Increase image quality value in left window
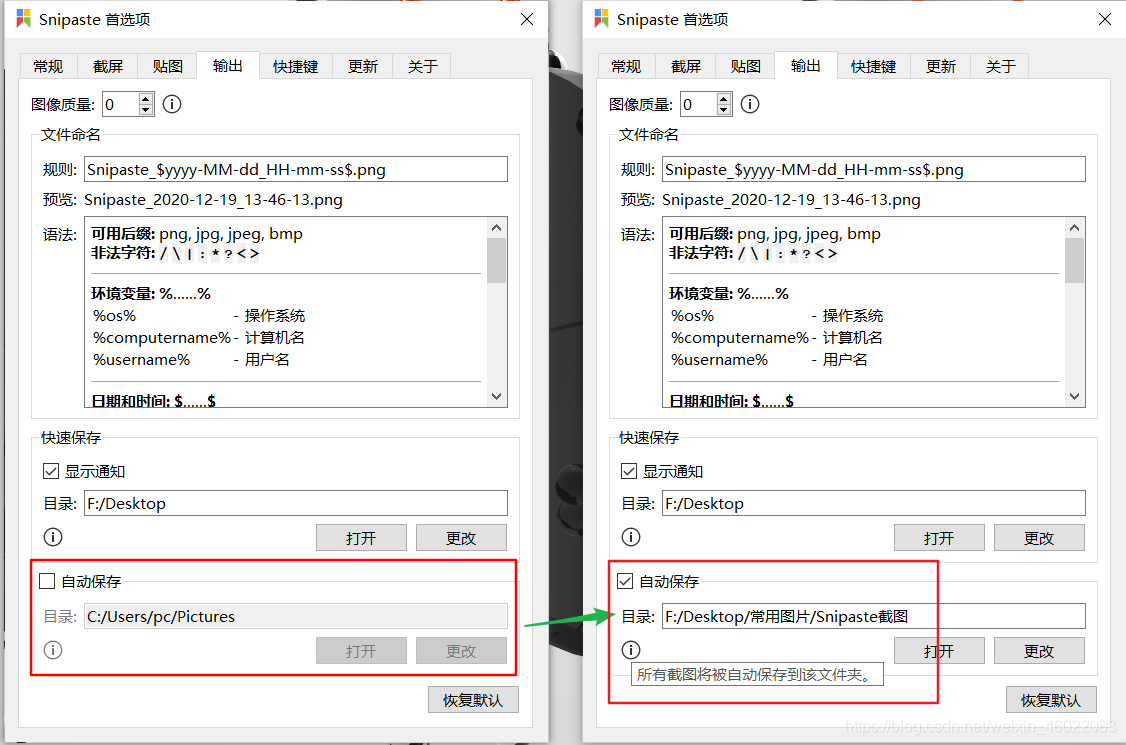This screenshot has width=1126, height=745. click(146, 98)
